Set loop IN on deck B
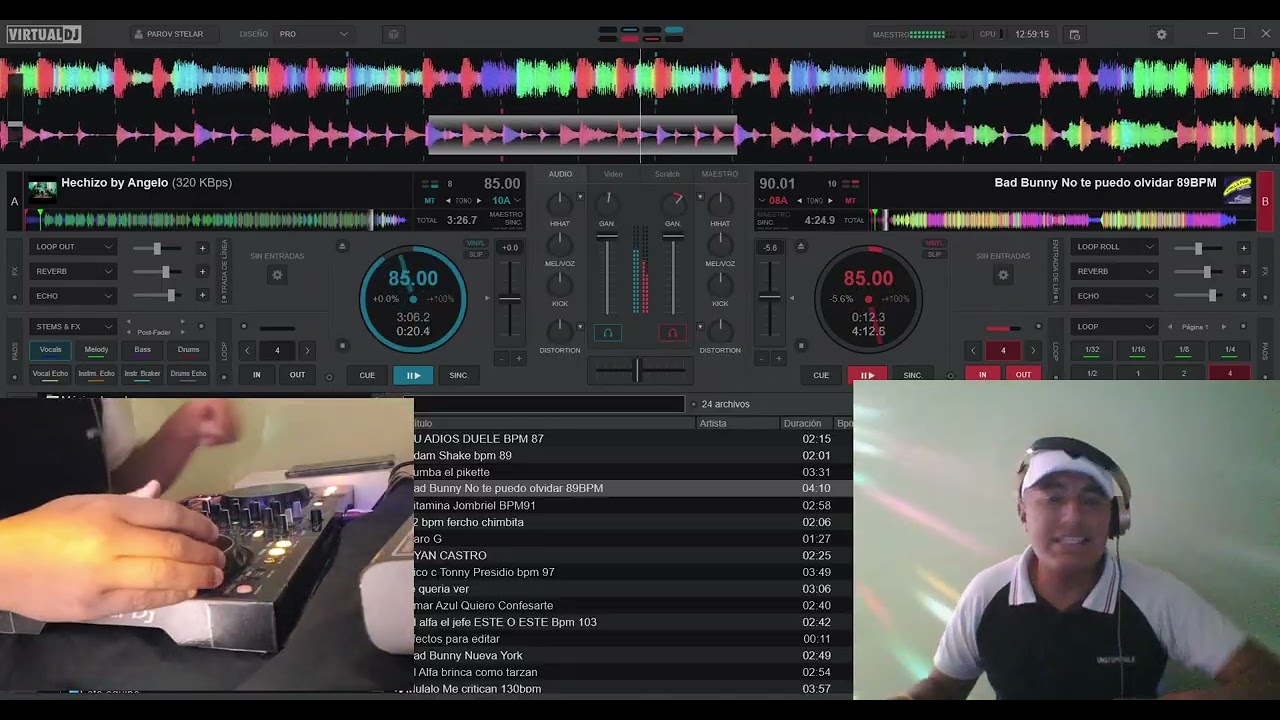This screenshot has width=1280, height=720. (x=982, y=375)
